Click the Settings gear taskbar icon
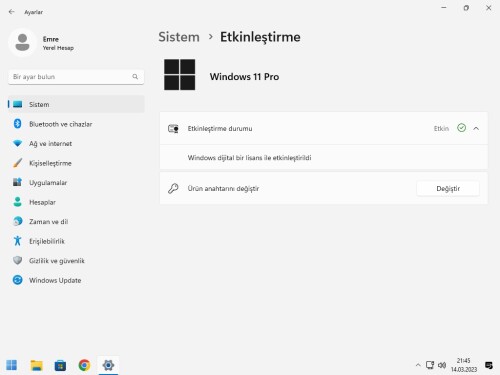Viewport: 500px width, 375px height. [108, 365]
